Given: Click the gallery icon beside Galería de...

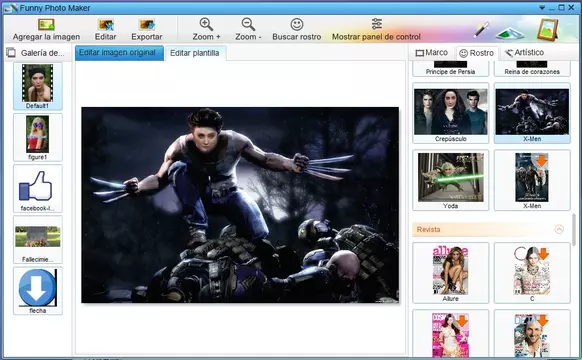Looking at the screenshot, I should (x=11, y=53).
